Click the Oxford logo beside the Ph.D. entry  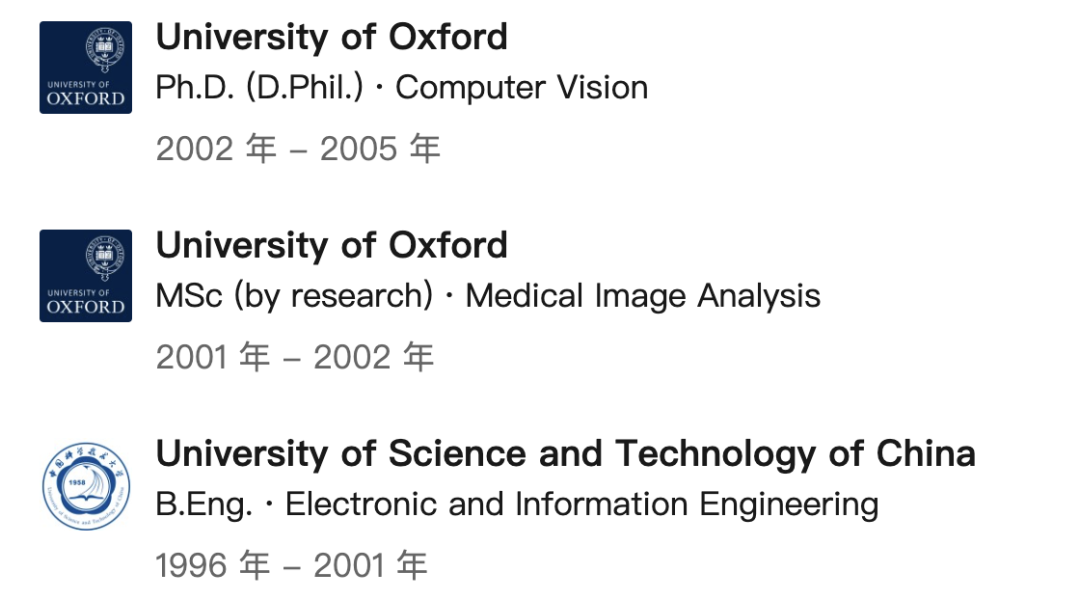[x=86, y=67]
